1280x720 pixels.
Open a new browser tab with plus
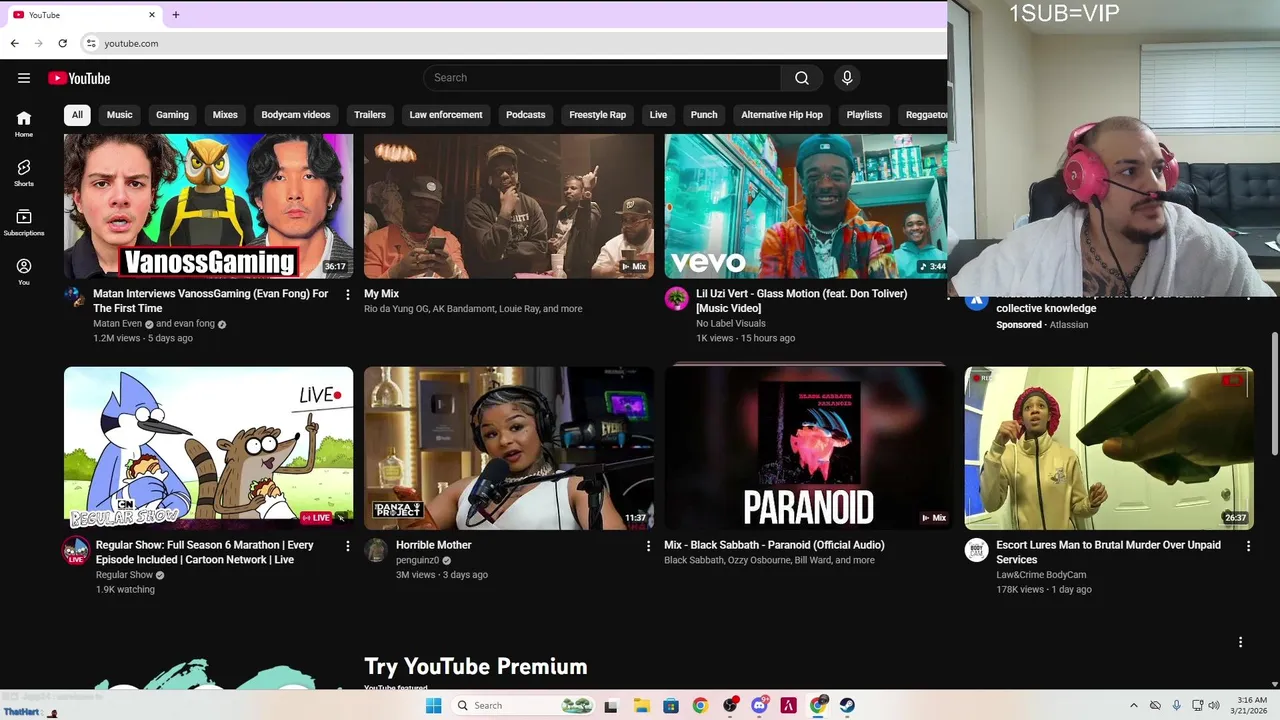(176, 15)
